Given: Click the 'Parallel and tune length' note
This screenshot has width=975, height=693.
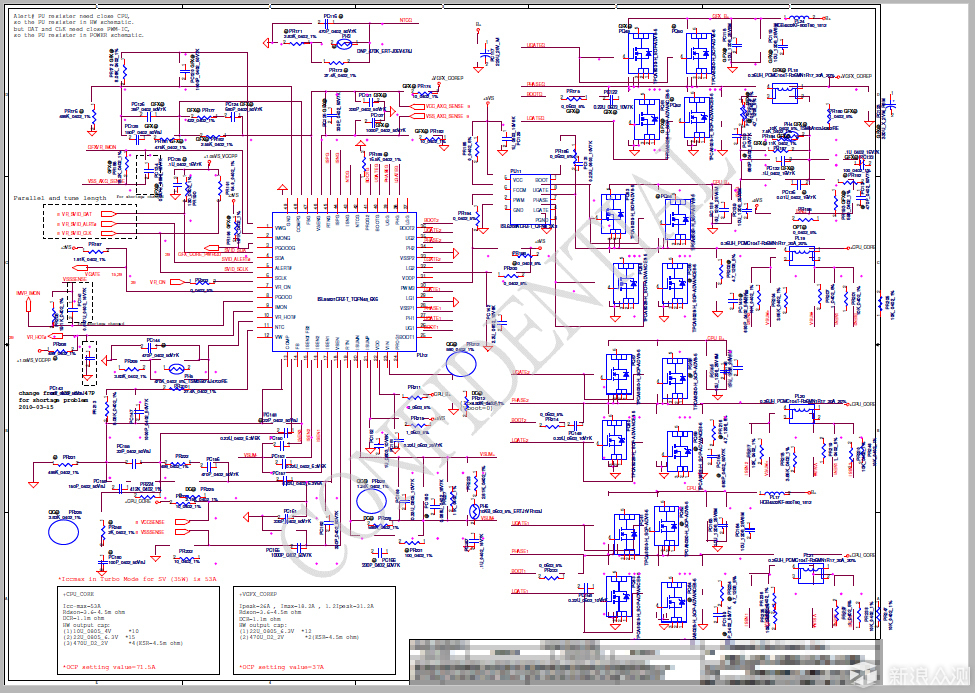Looking at the screenshot, I should tap(60, 198).
